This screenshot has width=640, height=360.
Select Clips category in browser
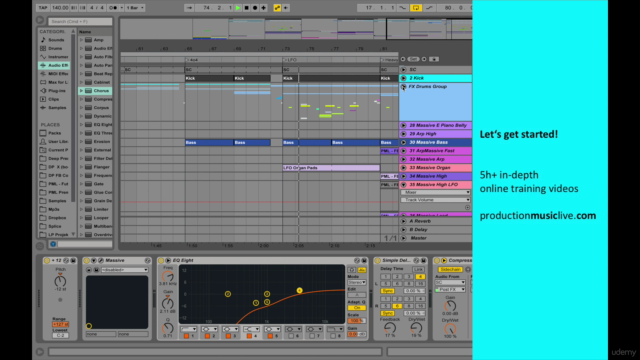pos(54,99)
